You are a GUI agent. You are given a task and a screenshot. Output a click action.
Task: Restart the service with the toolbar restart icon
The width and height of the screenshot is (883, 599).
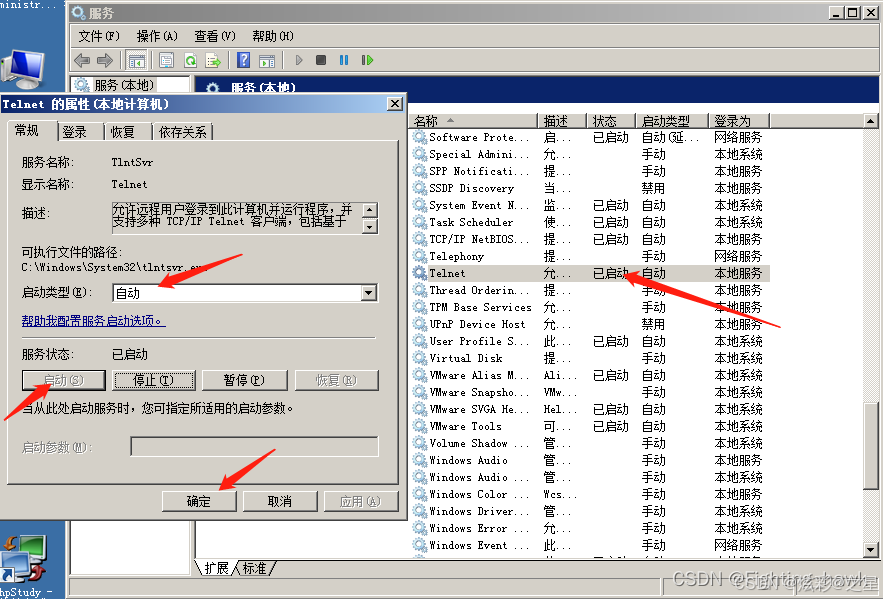pyautogui.click(x=367, y=60)
